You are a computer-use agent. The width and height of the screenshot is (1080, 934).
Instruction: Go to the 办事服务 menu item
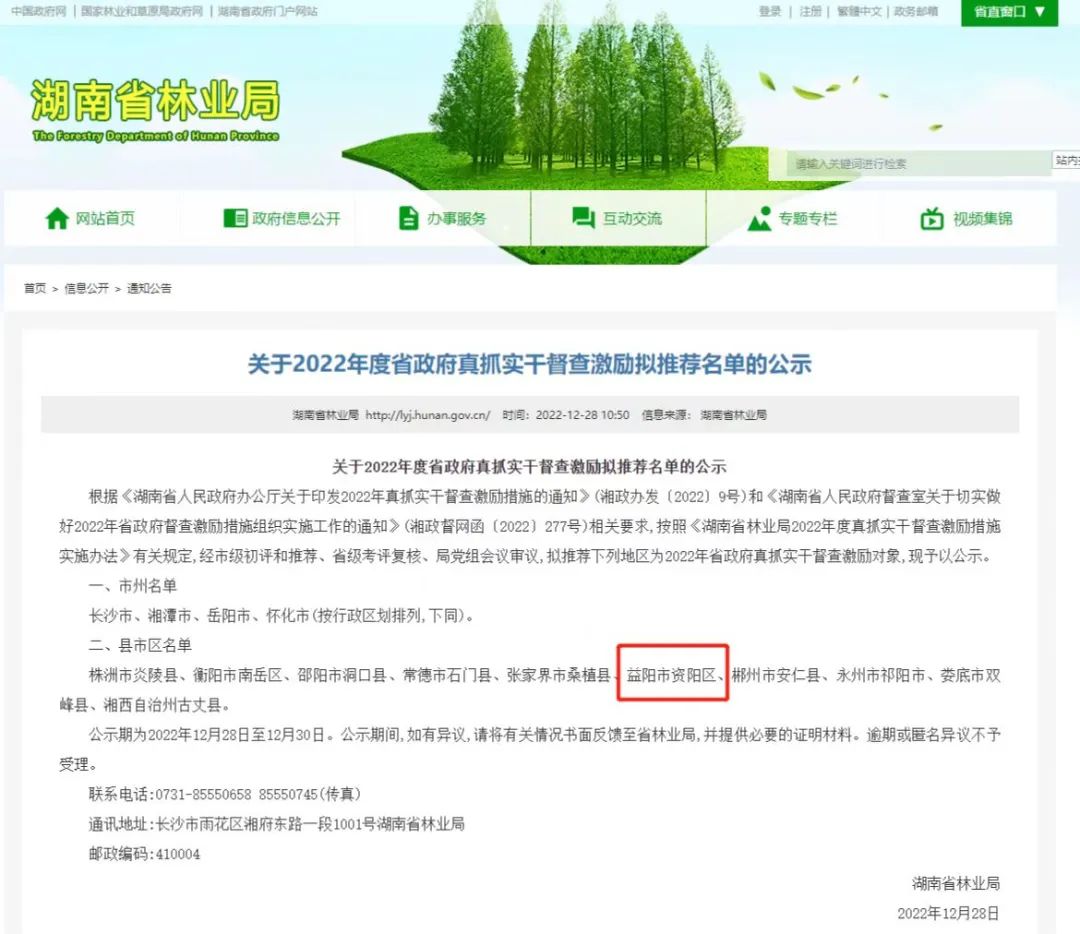point(457,219)
